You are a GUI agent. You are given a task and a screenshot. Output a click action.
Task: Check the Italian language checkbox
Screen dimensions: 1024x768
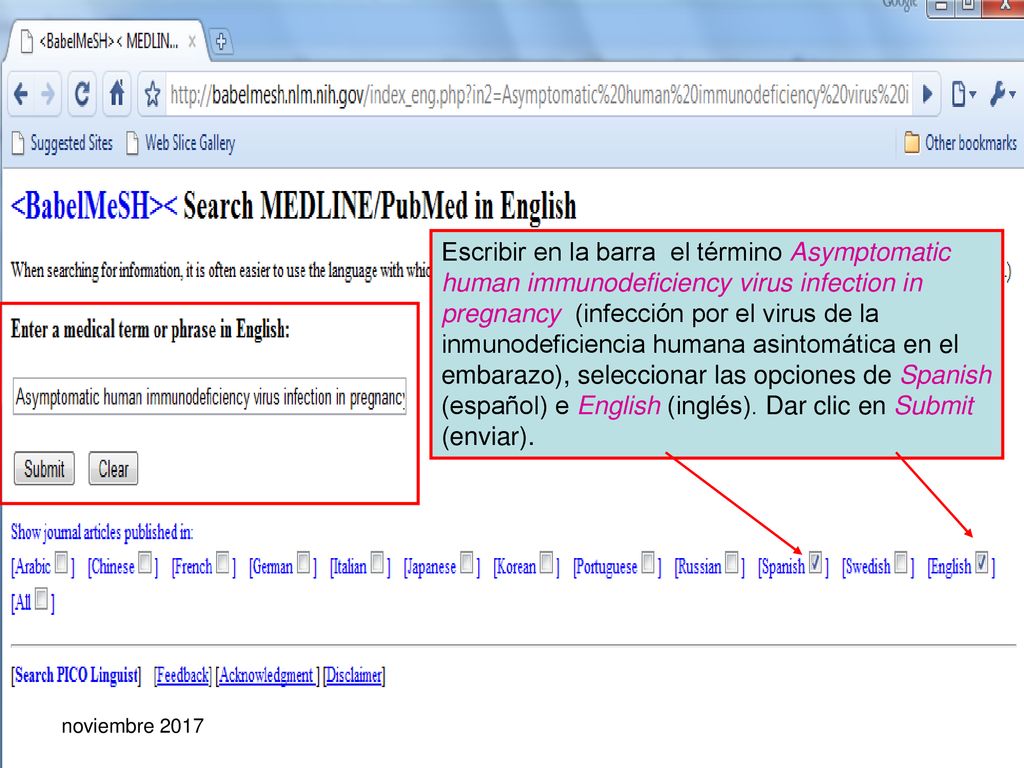click(x=377, y=562)
